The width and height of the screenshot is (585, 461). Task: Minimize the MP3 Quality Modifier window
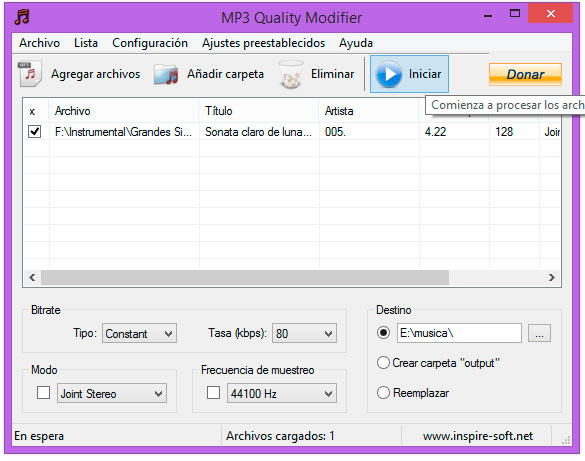488,16
